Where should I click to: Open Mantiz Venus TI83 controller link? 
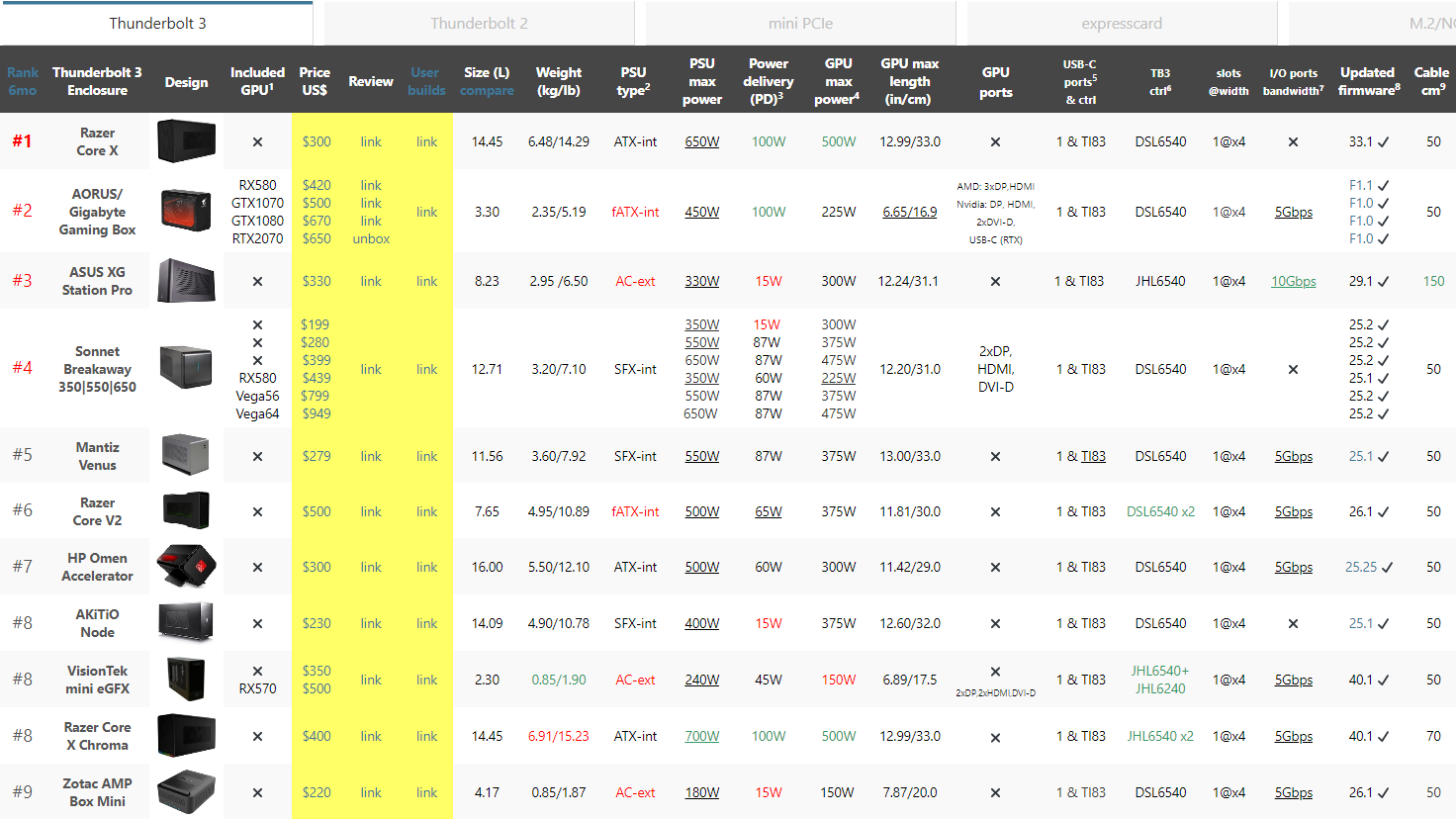tap(1093, 456)
